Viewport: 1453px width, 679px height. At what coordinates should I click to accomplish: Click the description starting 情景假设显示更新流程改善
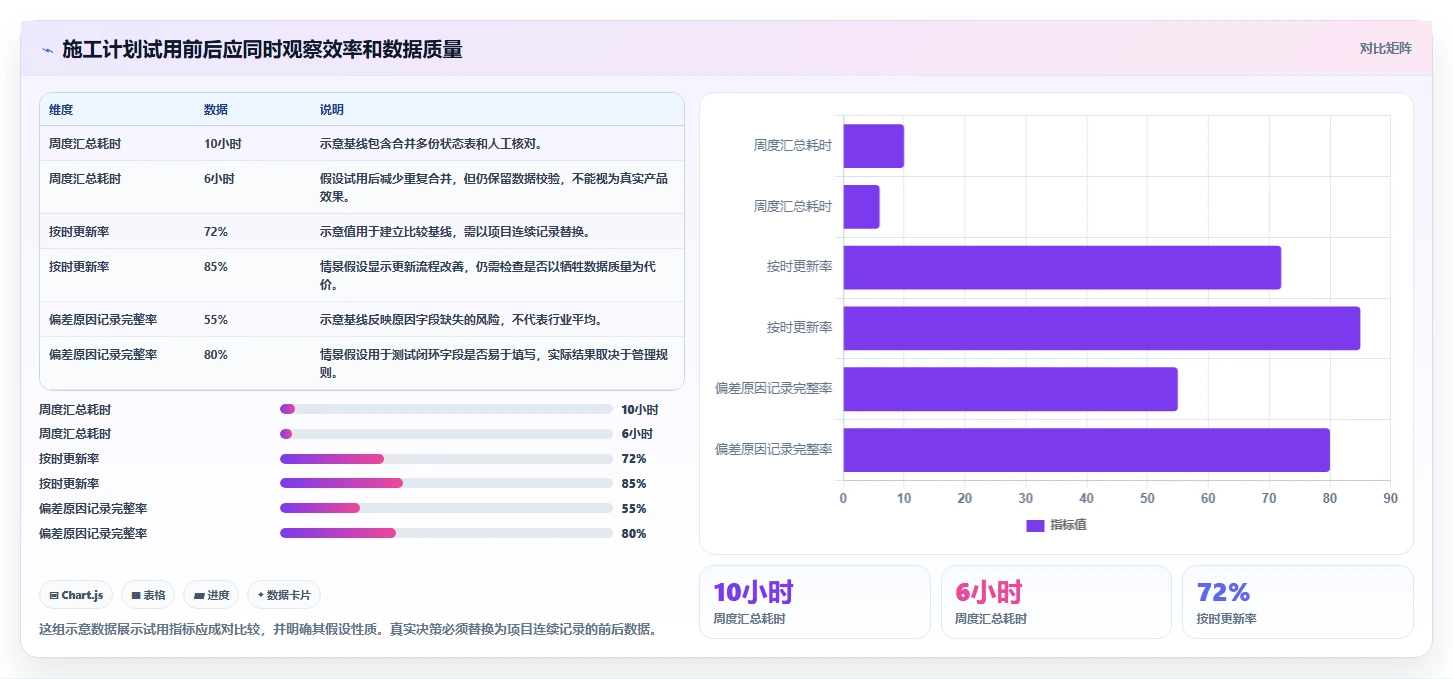(488, 275)
